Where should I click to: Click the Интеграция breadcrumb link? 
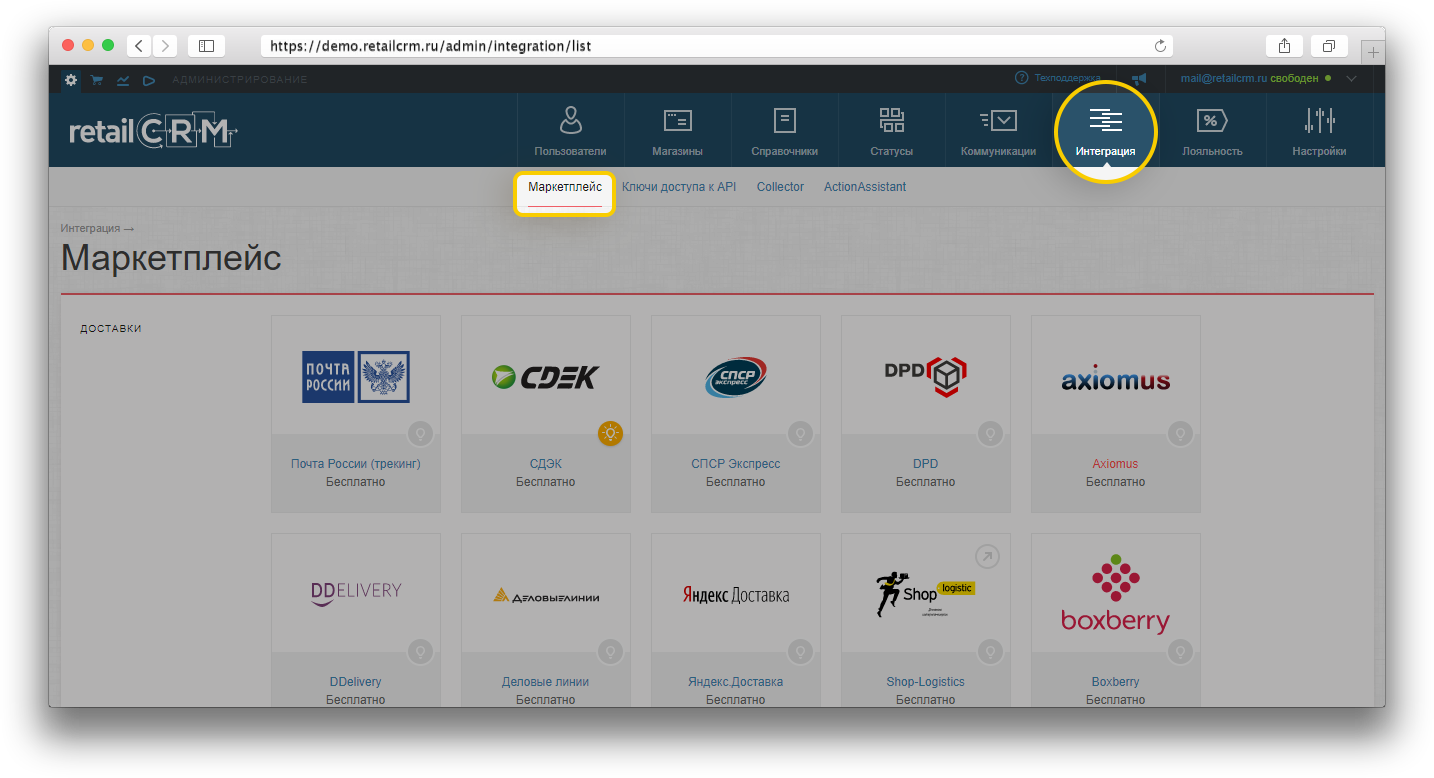[x=90, y=229]
